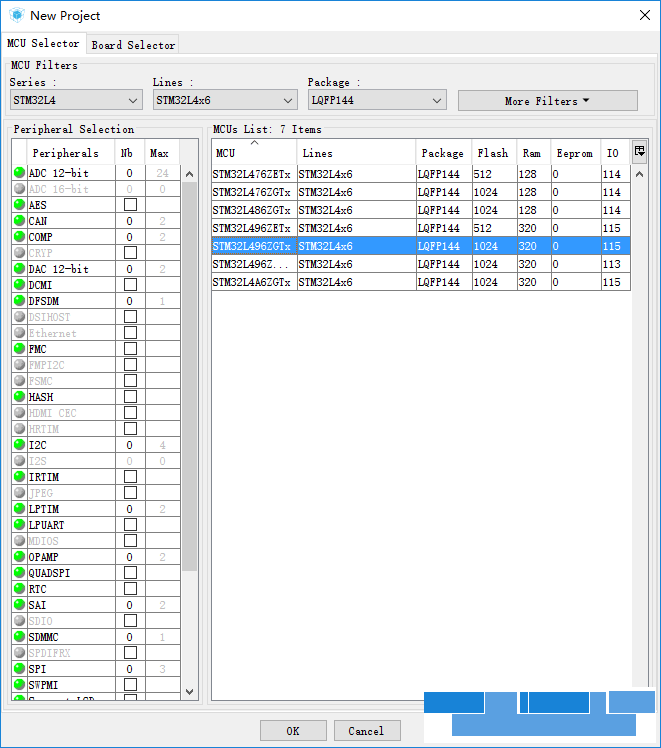Click the grey indicator next to Ethernet
Screen dimensions: 661x748
click(x=20, y=332)
